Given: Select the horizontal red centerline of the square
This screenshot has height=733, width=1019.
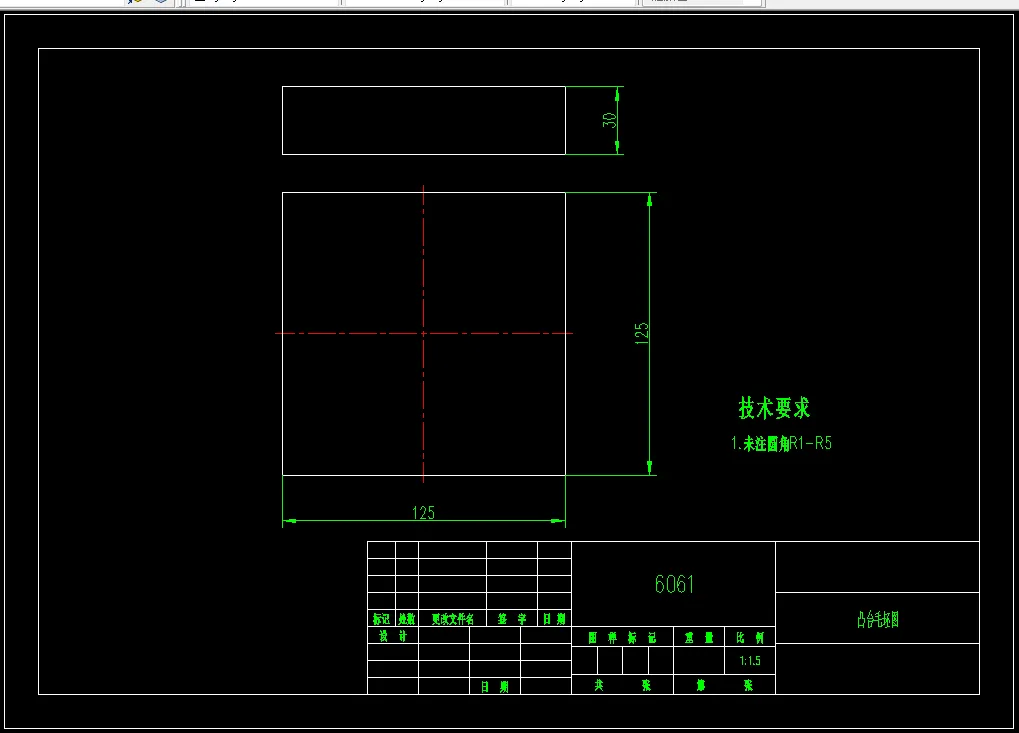Looking at the screenshot, I should [424, 333].
